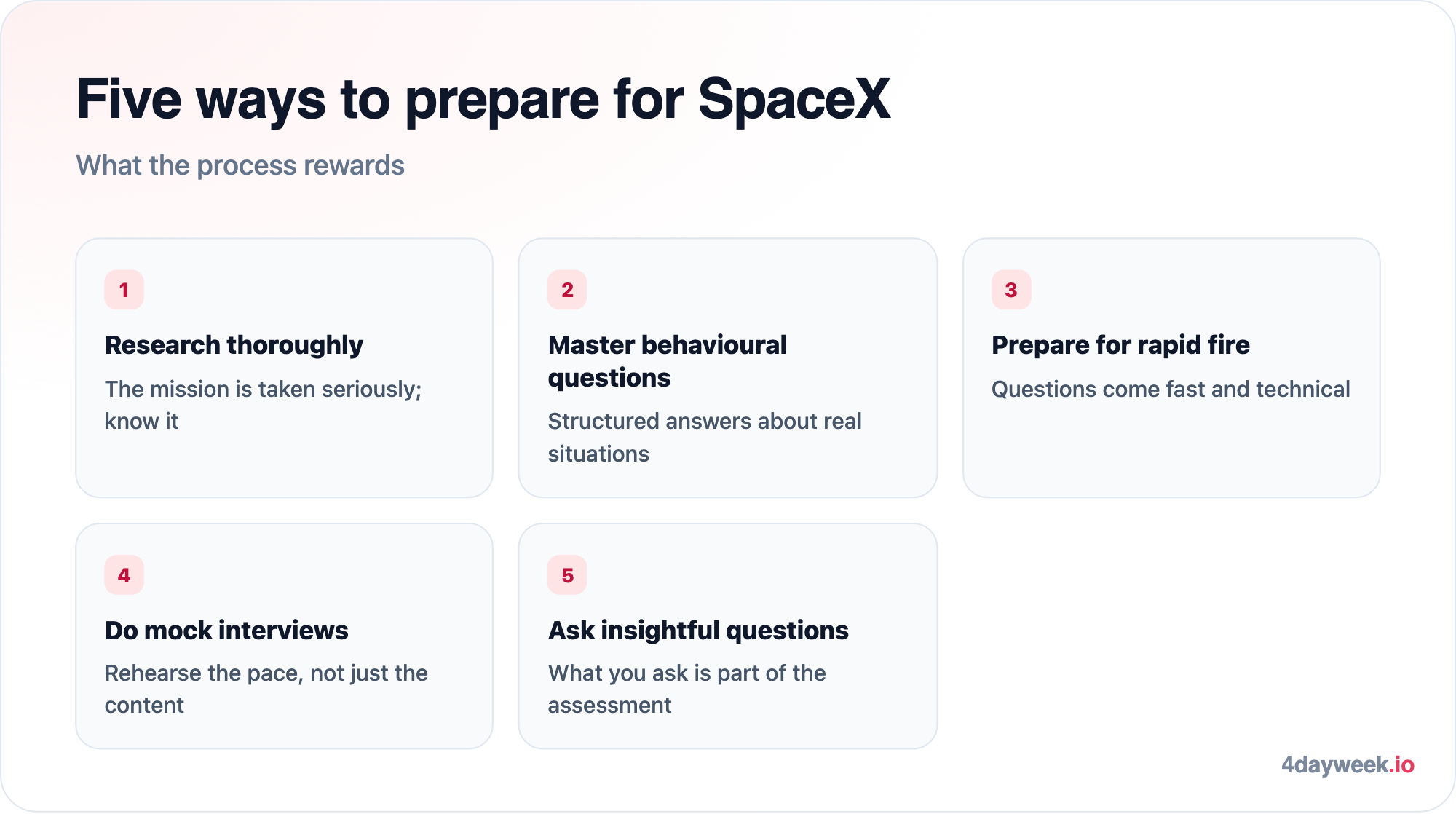Select the 'Research thoroughly' heading
This screenshot has height=814, width=1456.
[234, 345]
